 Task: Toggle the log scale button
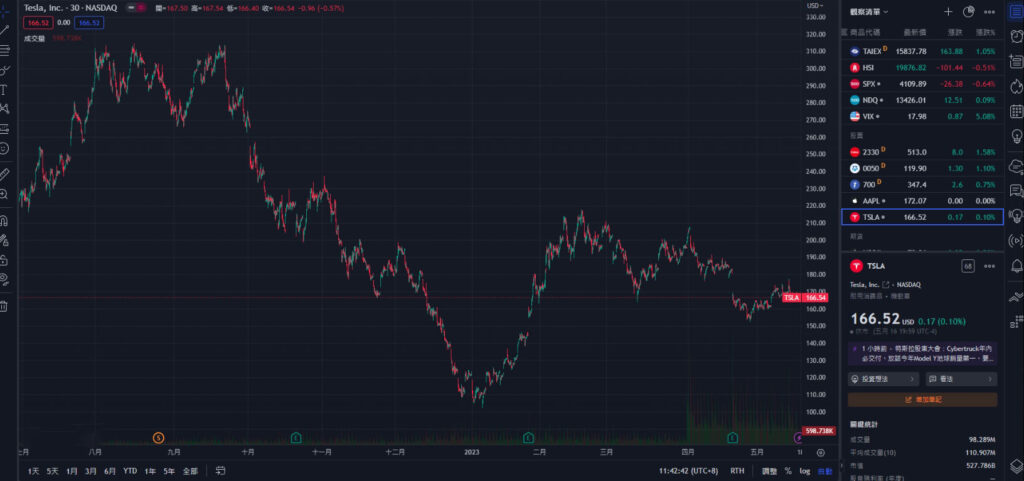[805, 471]
